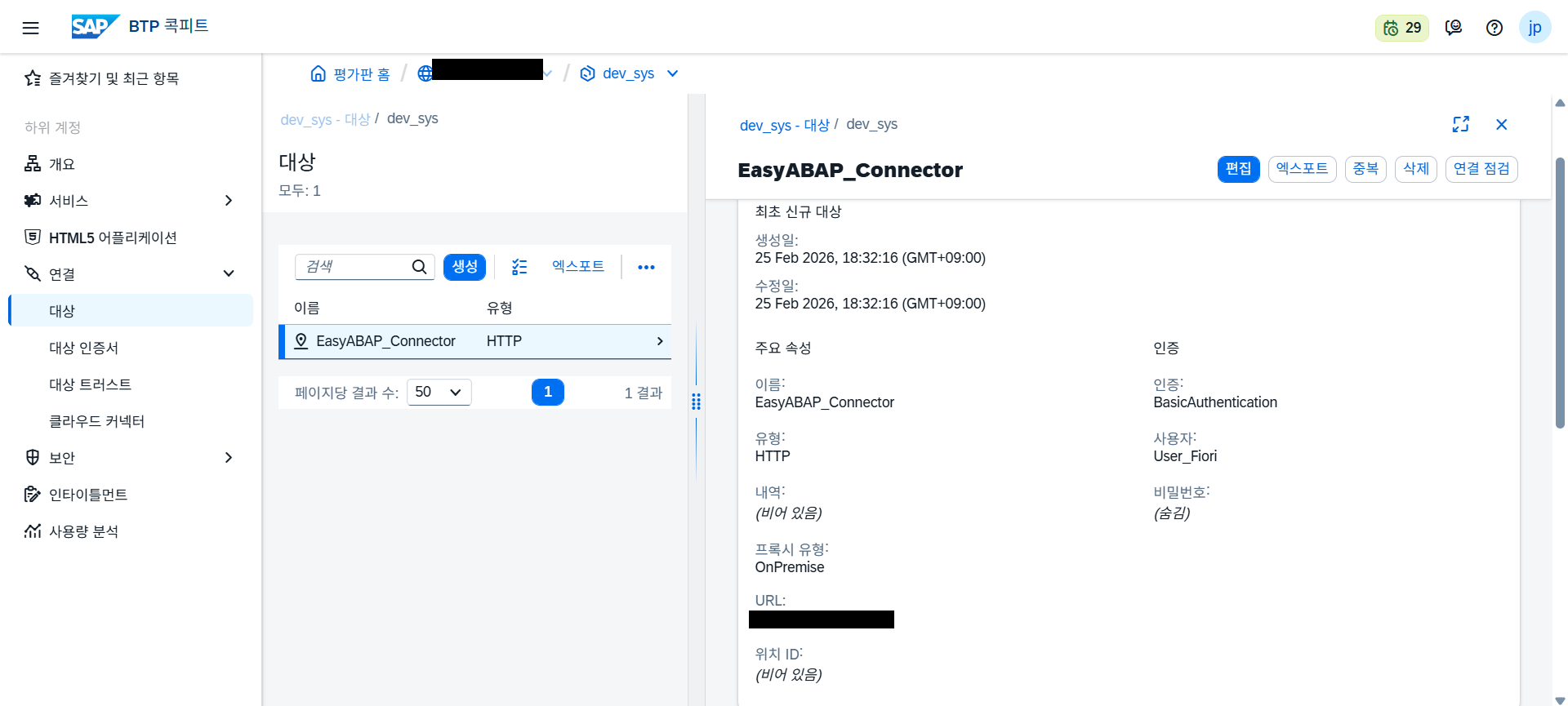Click the User_Fiori value
This screenshot has width=1568, height=706.
tap(1185, 456)
